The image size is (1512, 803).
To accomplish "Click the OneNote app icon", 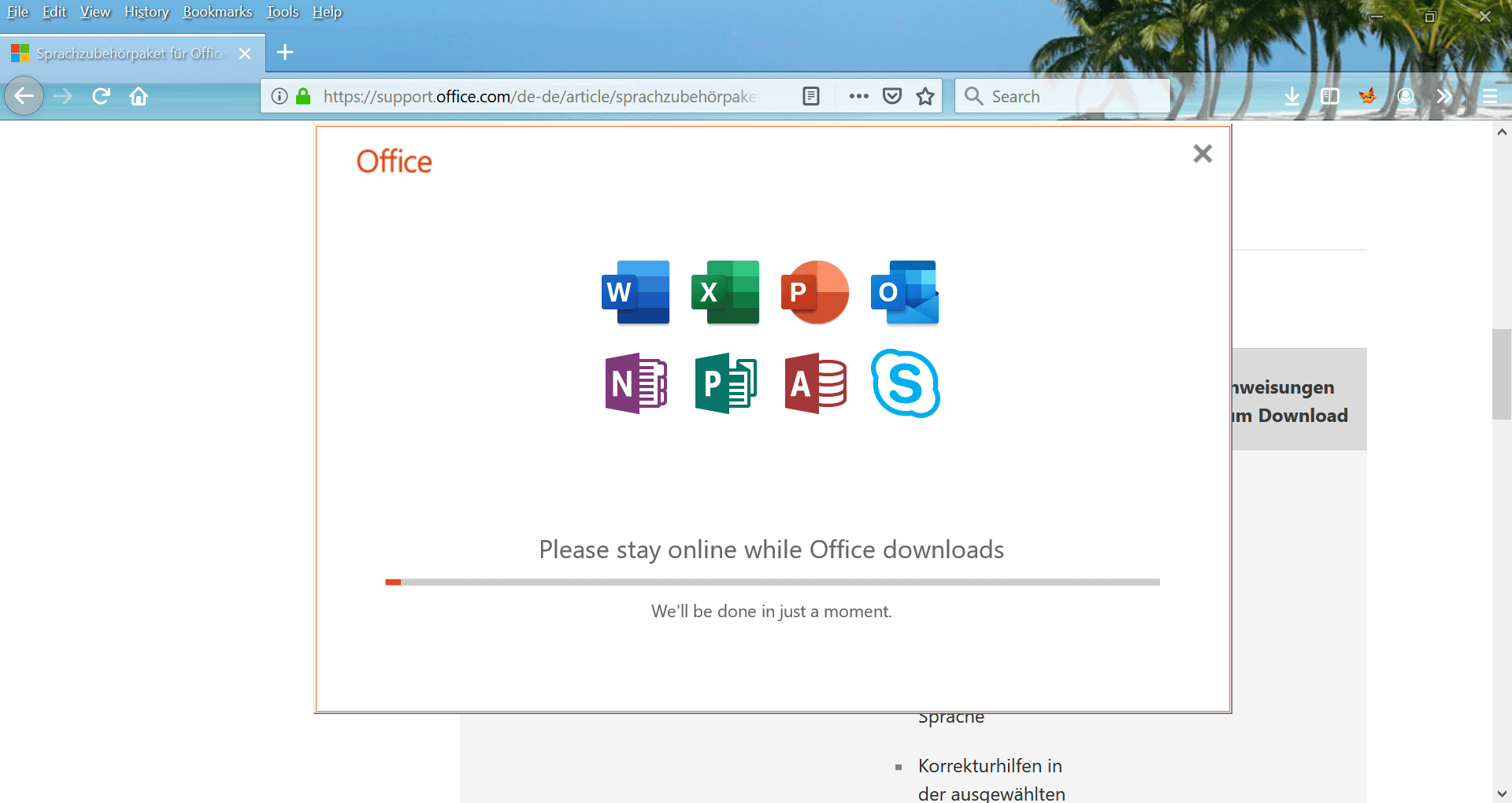I will coord(636,383).
